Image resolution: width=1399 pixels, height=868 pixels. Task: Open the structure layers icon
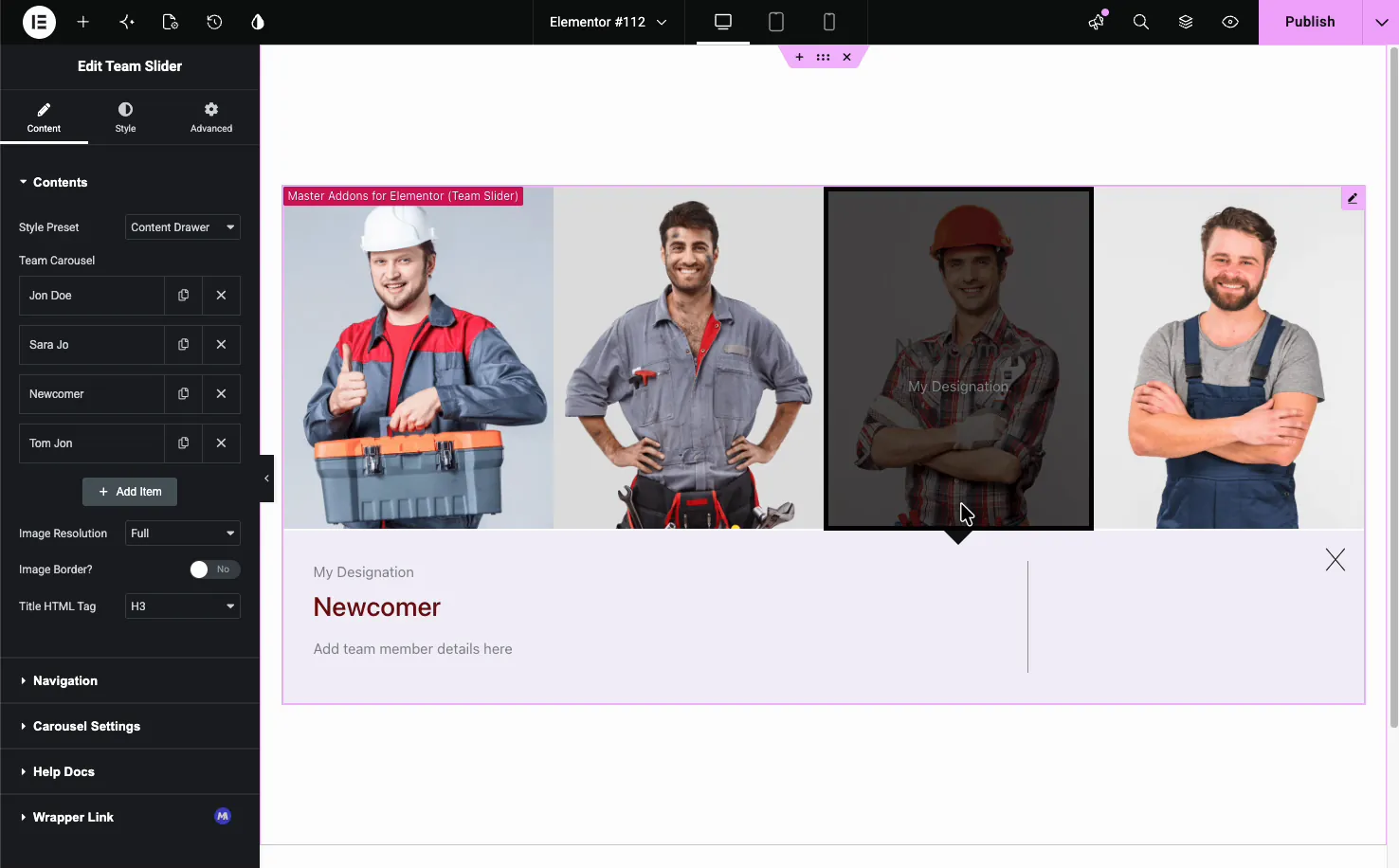tap(1186, 22)
